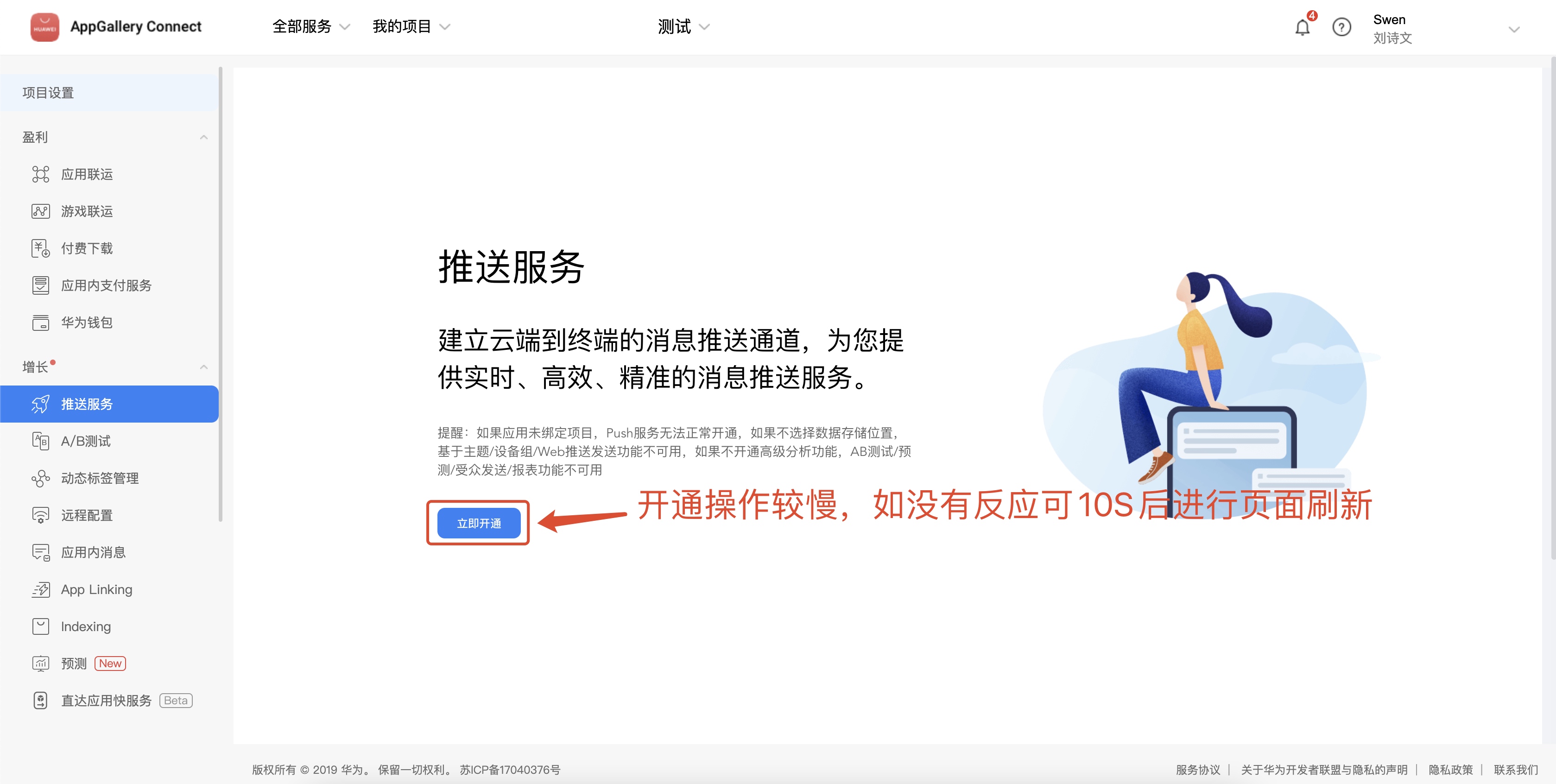Click the 盈利 section header
The image size is (1556, 784).
coord(109,138)
